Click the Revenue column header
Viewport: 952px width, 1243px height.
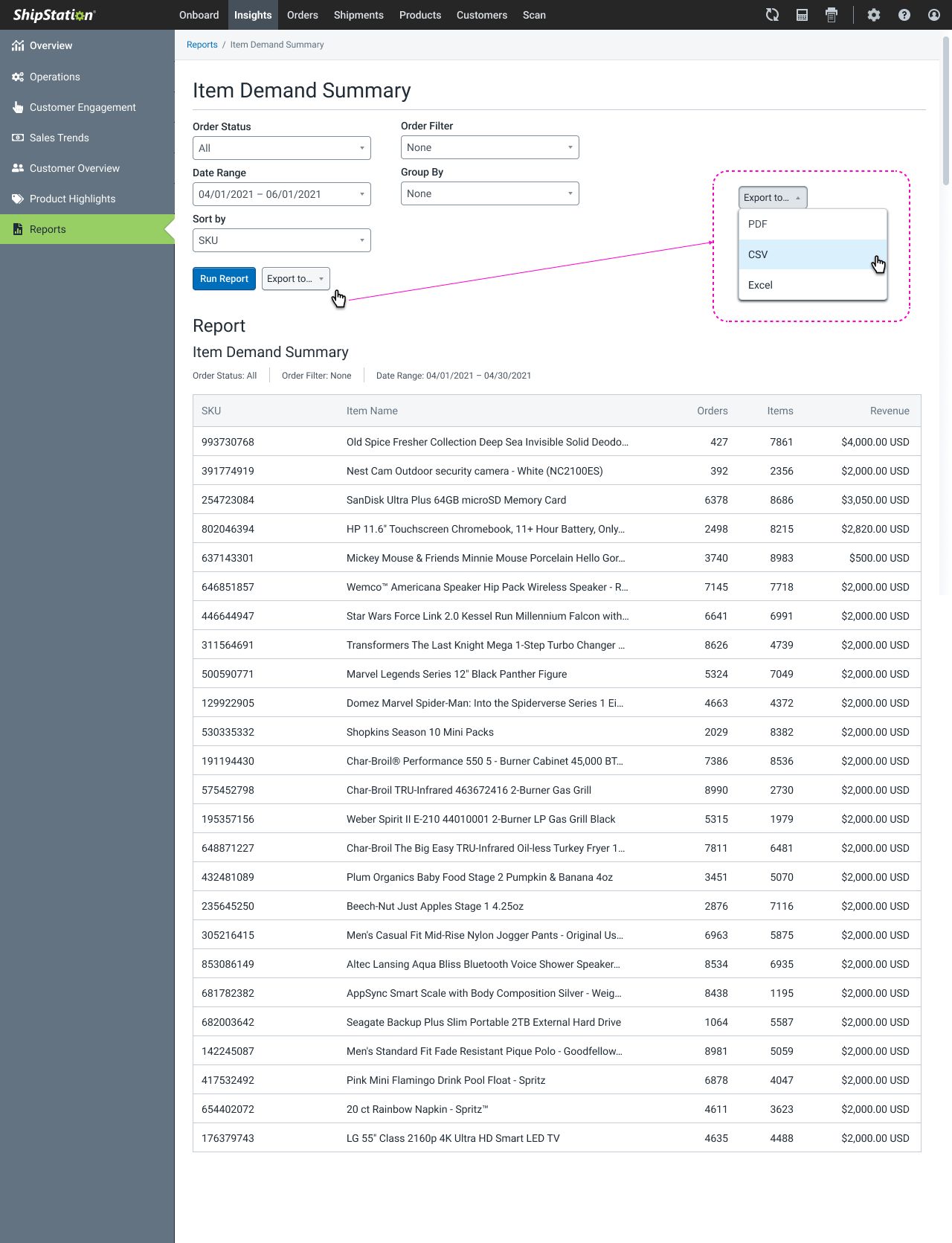point(890,411)
